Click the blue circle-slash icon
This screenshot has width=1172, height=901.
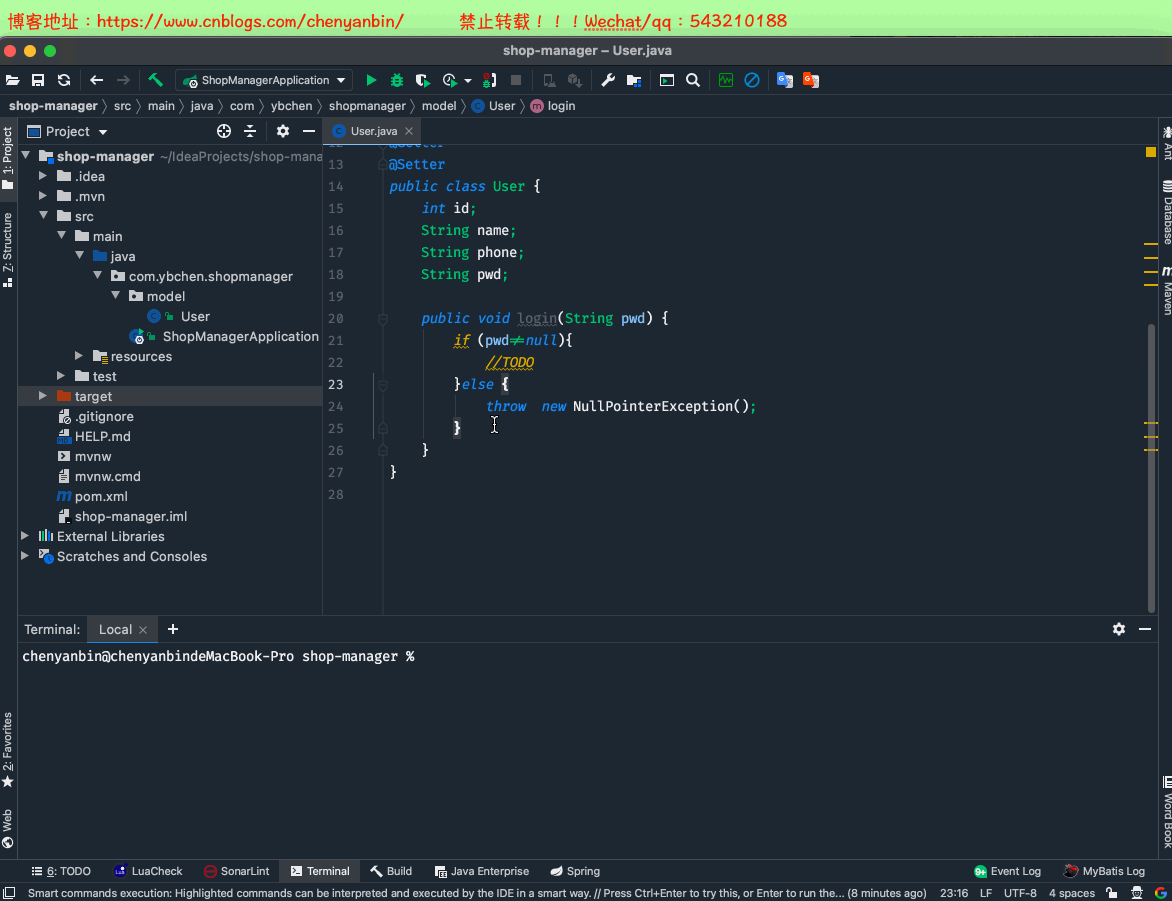752,80
